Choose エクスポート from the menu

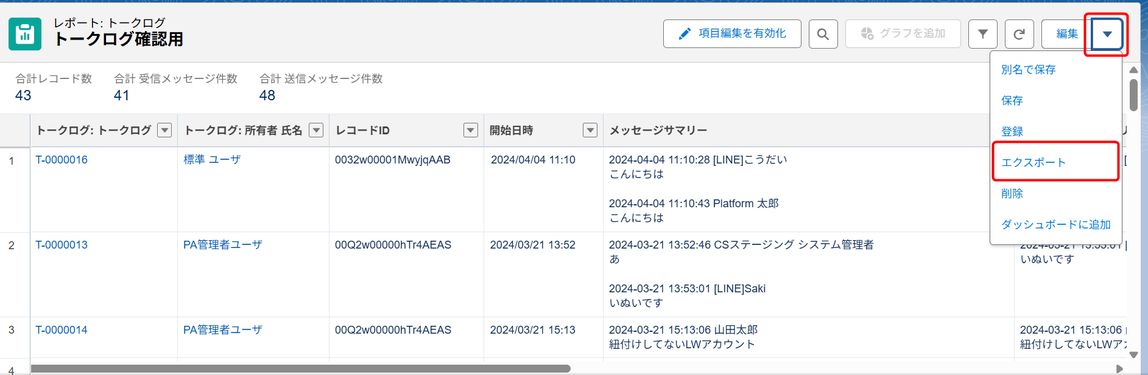click(x=1034, y=163)
